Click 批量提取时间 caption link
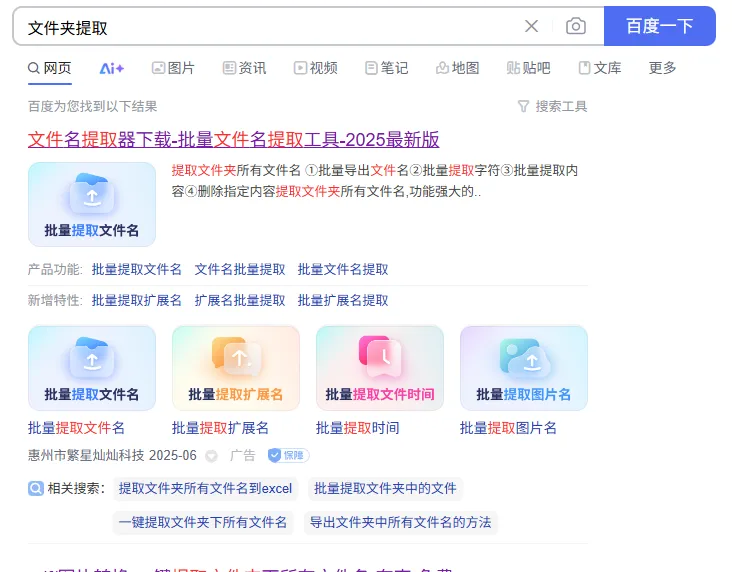 (x=358, y=428)
